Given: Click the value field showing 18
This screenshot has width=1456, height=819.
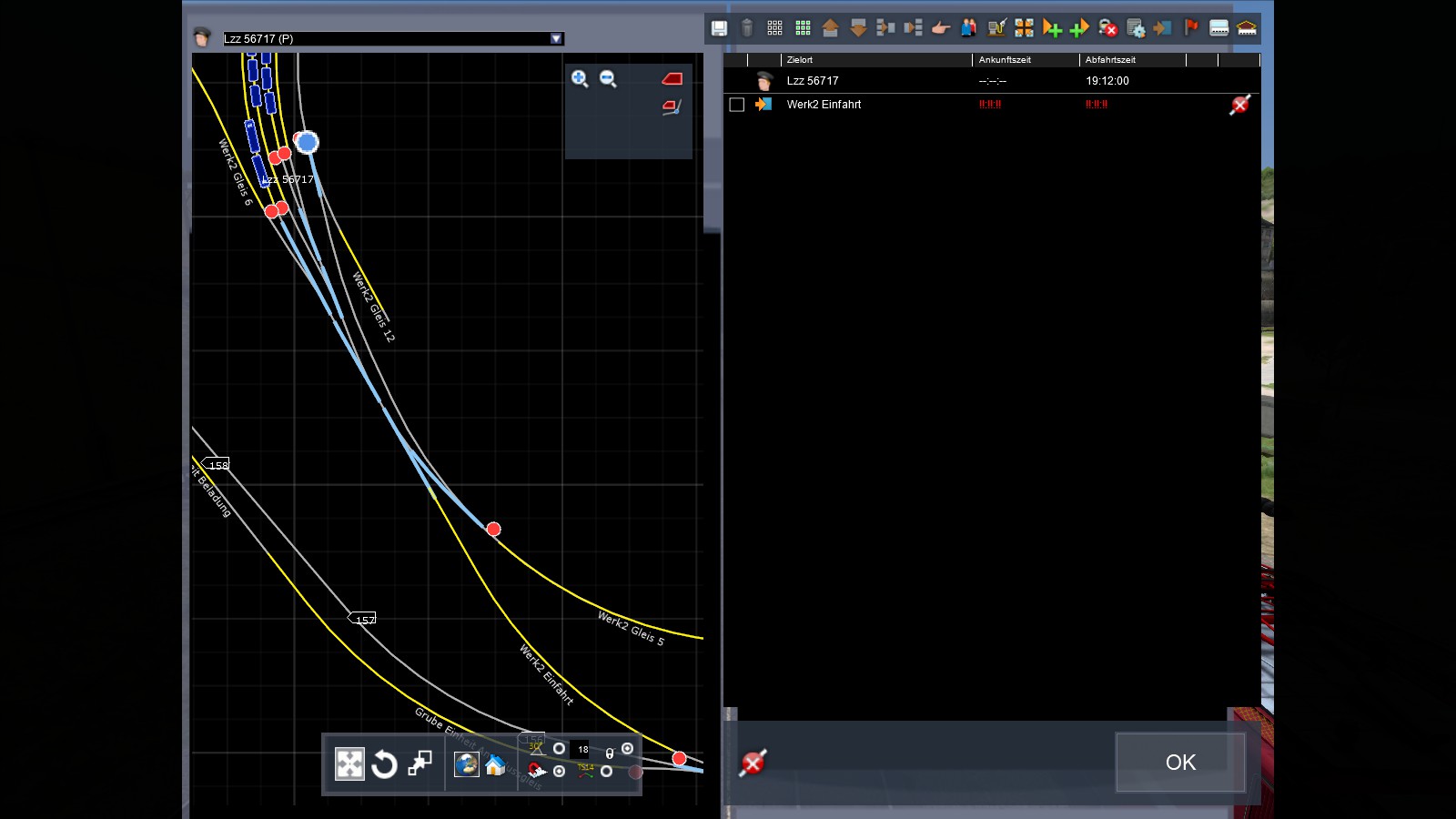Looking at the screenshot, I should 582,750.
